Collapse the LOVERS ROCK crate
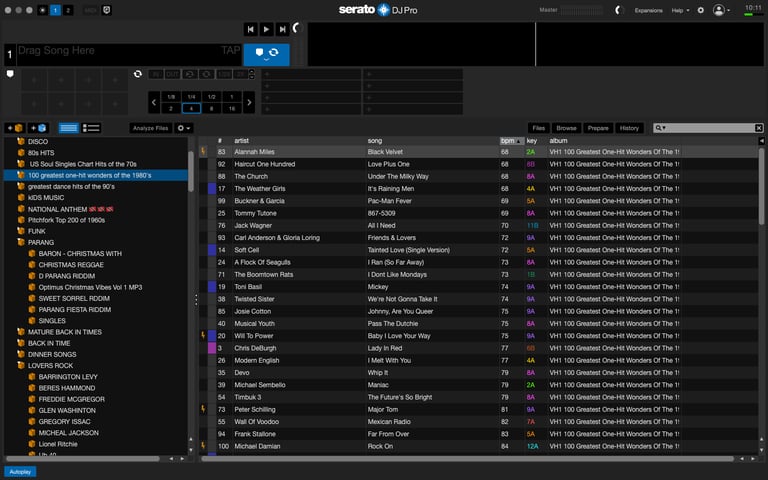This screenshot has width=768, height=480. tap(21, 365)
